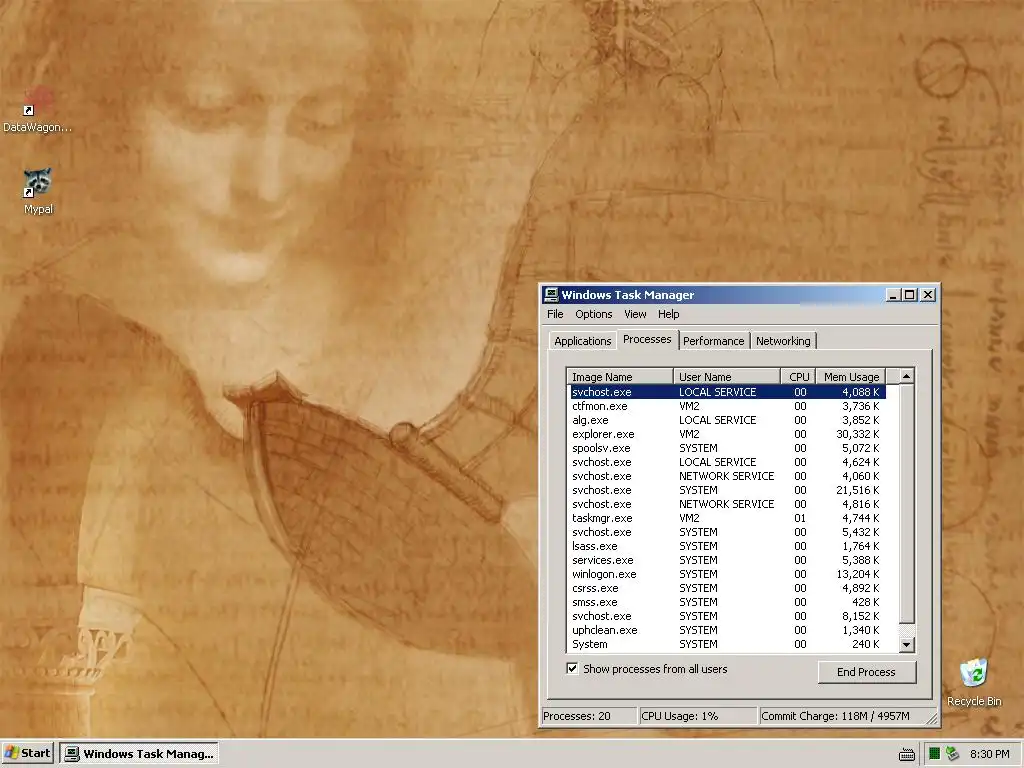Screen dimensions: 1024x768
Task: Click the 8:30 PM taskbar clock
Action: click(x=989, y=754)
